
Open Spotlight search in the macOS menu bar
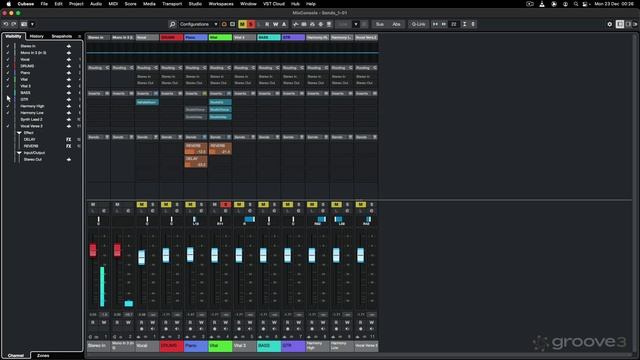[576, 4]
